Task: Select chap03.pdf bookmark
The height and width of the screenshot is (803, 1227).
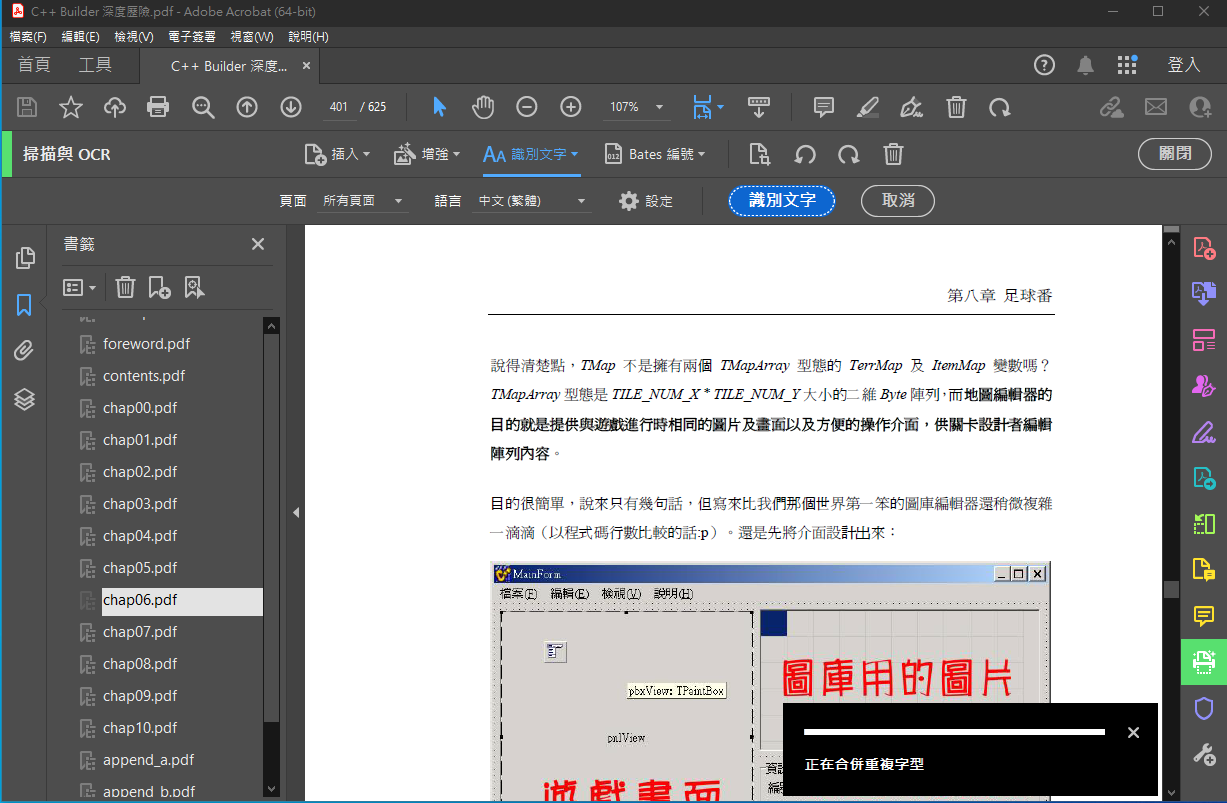Action: 140,504
